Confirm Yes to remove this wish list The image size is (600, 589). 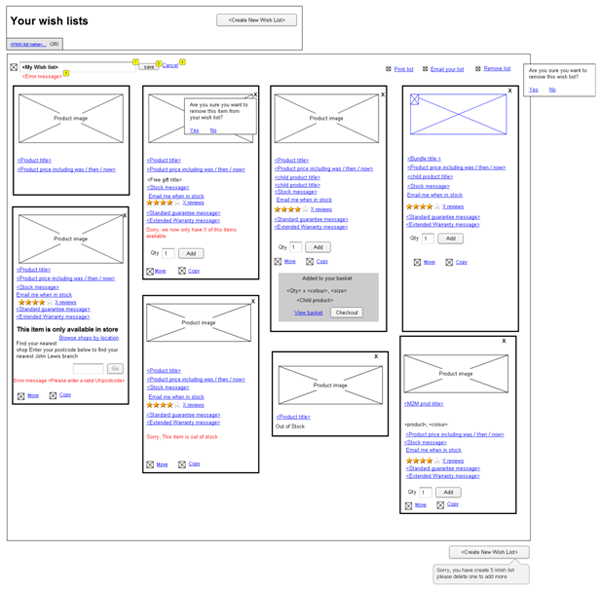533,90
